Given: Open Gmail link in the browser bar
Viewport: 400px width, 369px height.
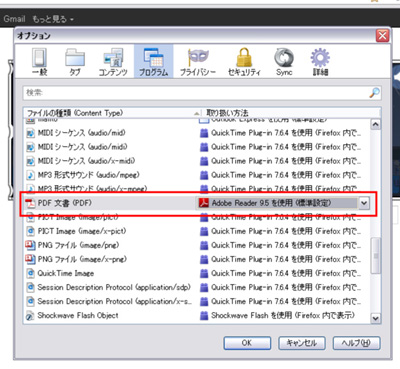Looking at the screenshot, I should tap(14, 19).
